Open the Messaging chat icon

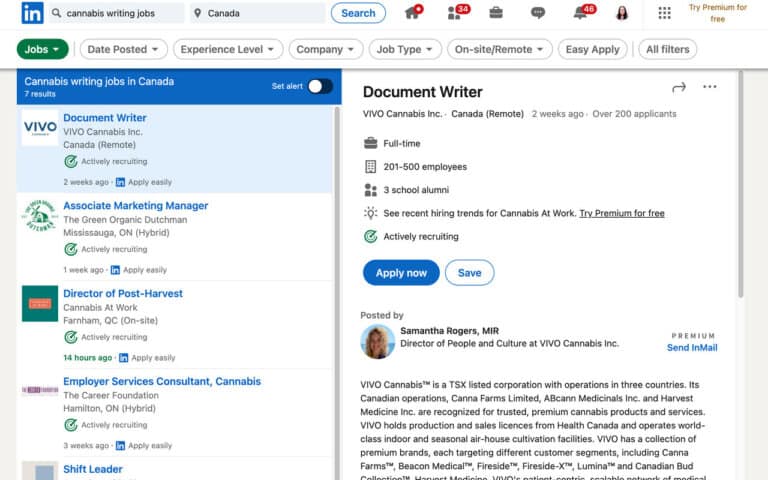click(x=538, y=13)
